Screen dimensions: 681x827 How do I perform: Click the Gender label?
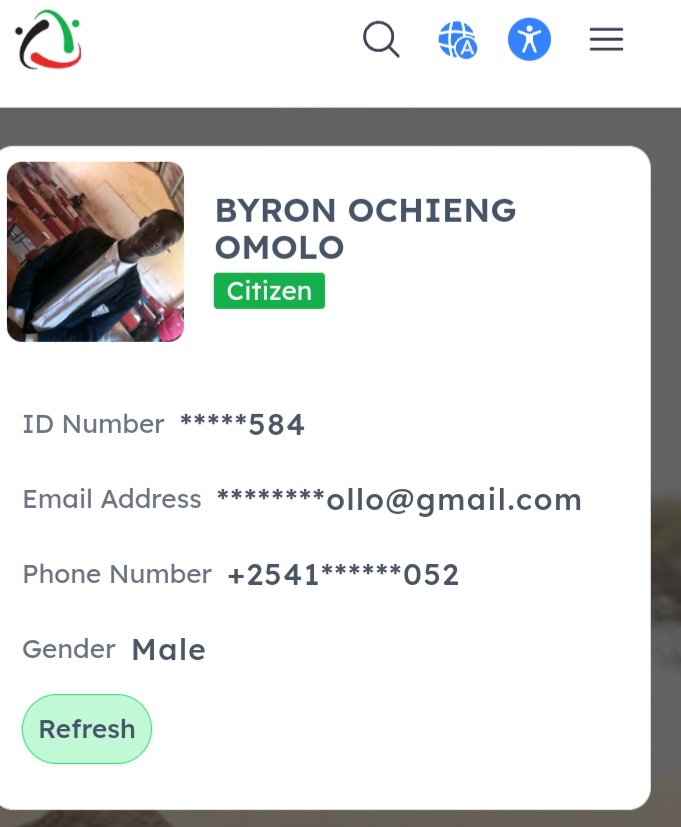[69, 649]
